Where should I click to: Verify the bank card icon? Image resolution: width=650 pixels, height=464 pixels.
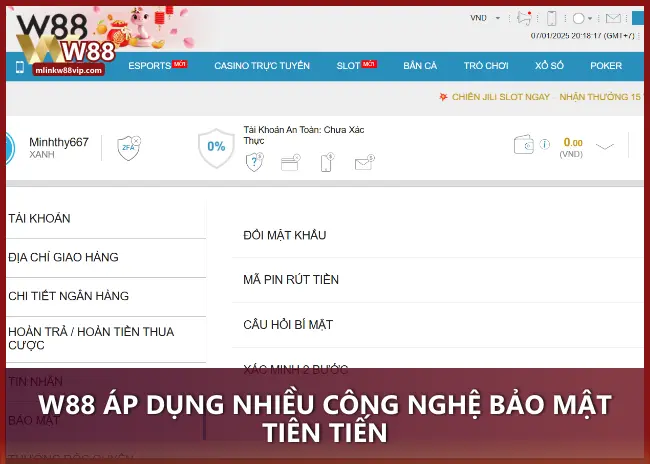(291, 163)
